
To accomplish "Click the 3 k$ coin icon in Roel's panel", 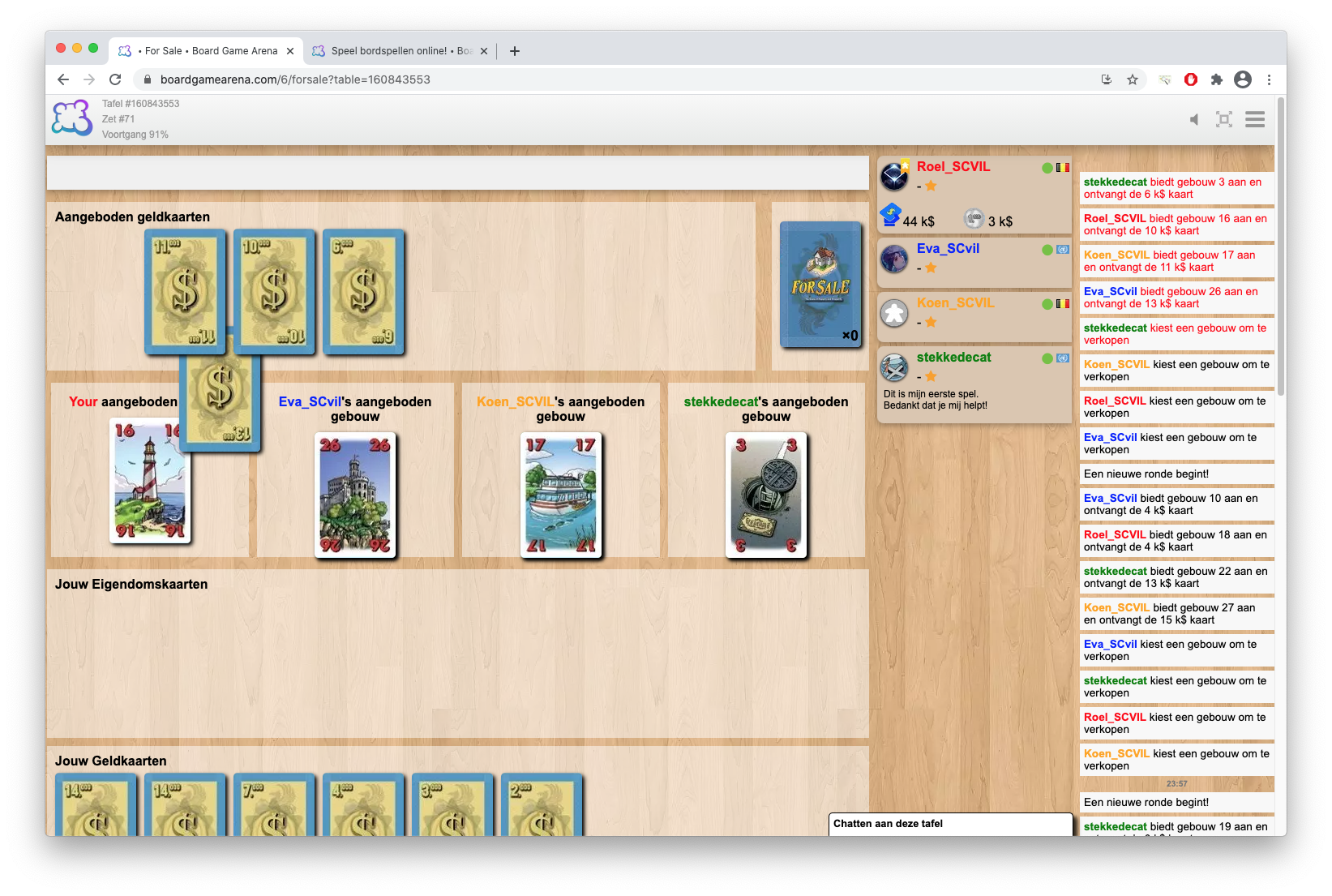I will [974, 218].
